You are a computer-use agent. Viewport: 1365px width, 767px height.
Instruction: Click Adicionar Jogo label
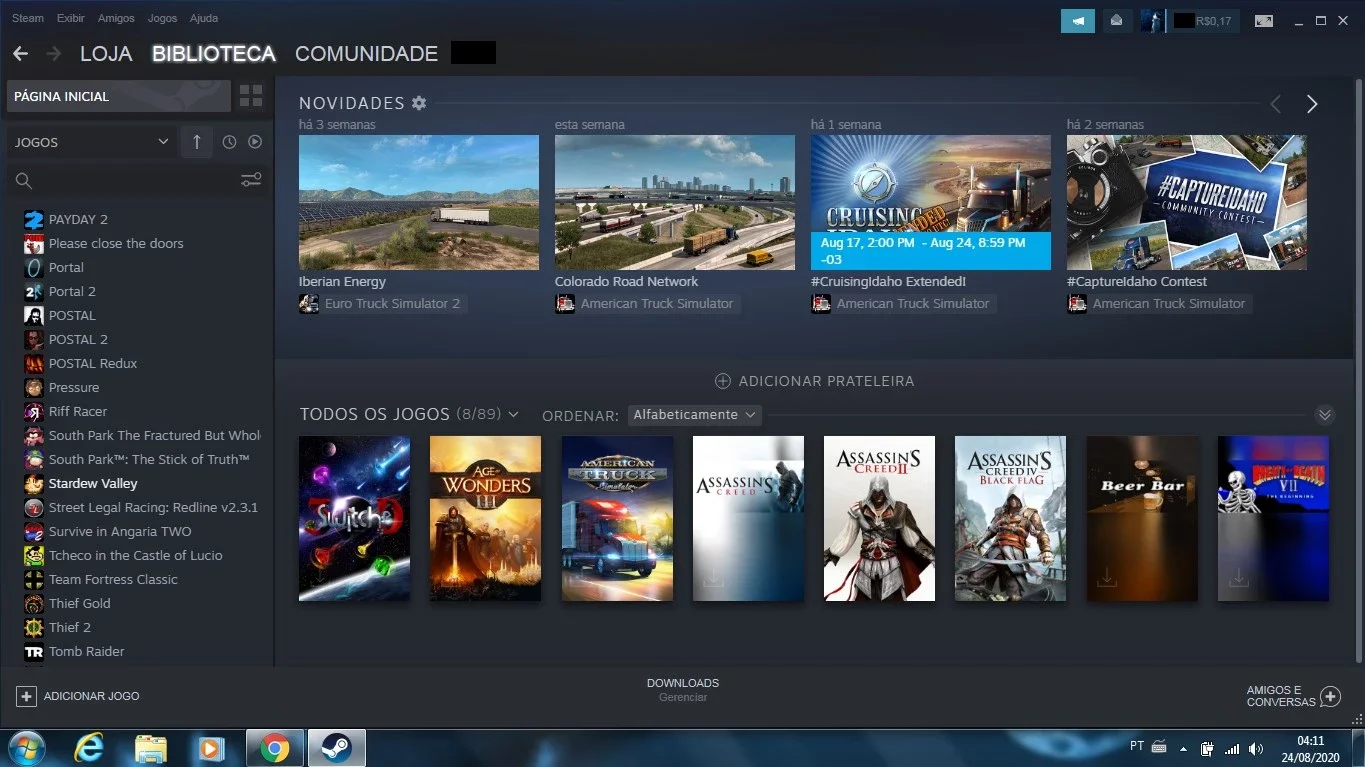(92, 696)
